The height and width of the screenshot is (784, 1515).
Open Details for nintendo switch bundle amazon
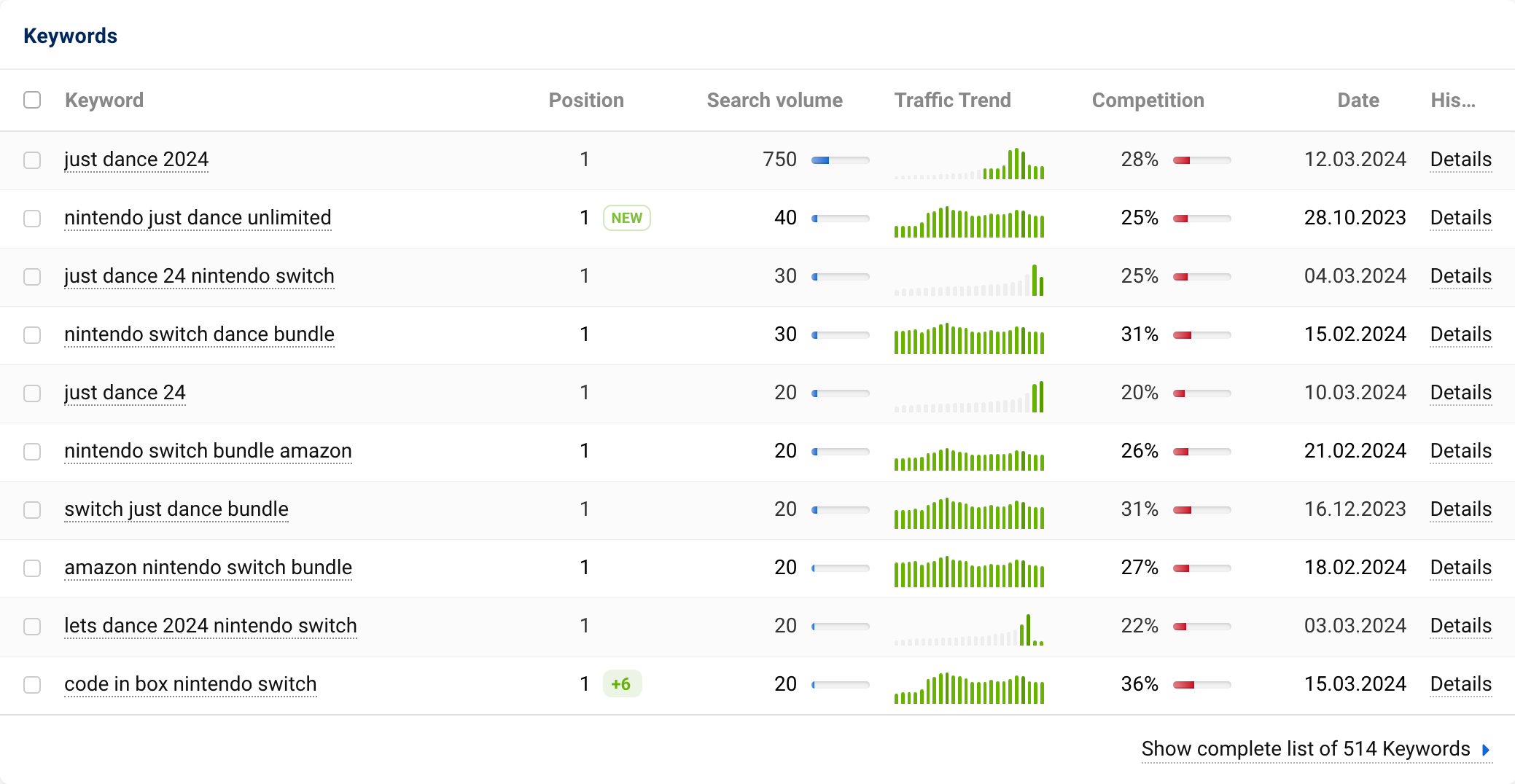coord(1461,451)
